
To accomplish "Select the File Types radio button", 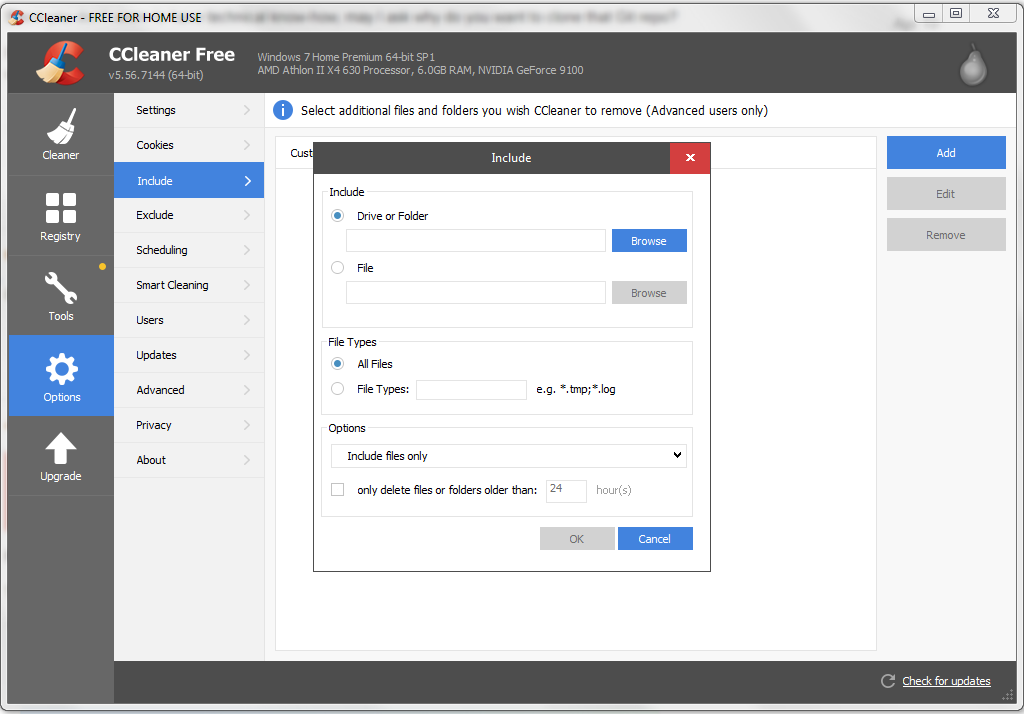I will pos(338,389).
